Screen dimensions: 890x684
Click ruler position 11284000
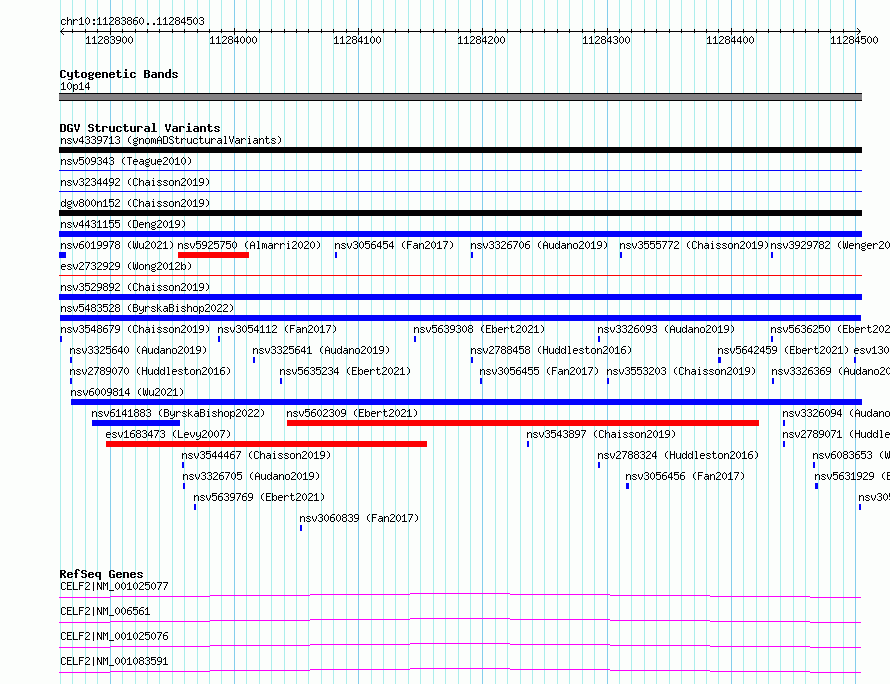(233, 40)
